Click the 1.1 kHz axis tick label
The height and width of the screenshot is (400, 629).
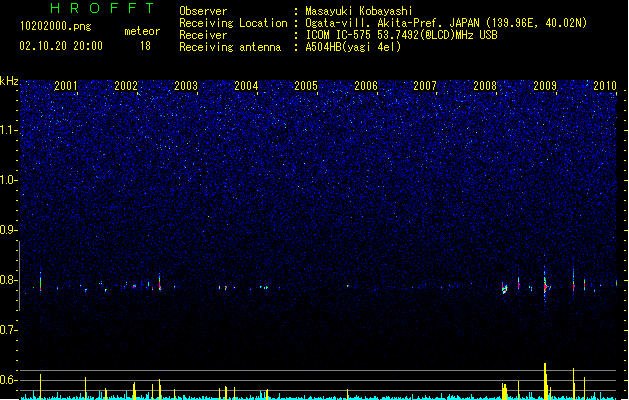click(8, 130)
